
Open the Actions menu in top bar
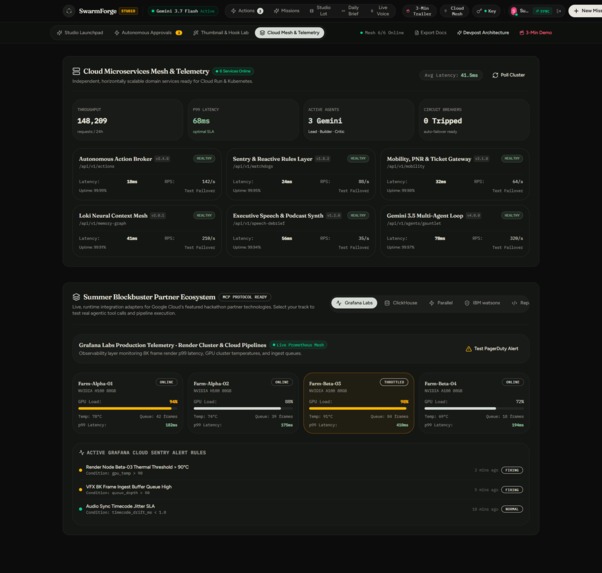(247, 11)
